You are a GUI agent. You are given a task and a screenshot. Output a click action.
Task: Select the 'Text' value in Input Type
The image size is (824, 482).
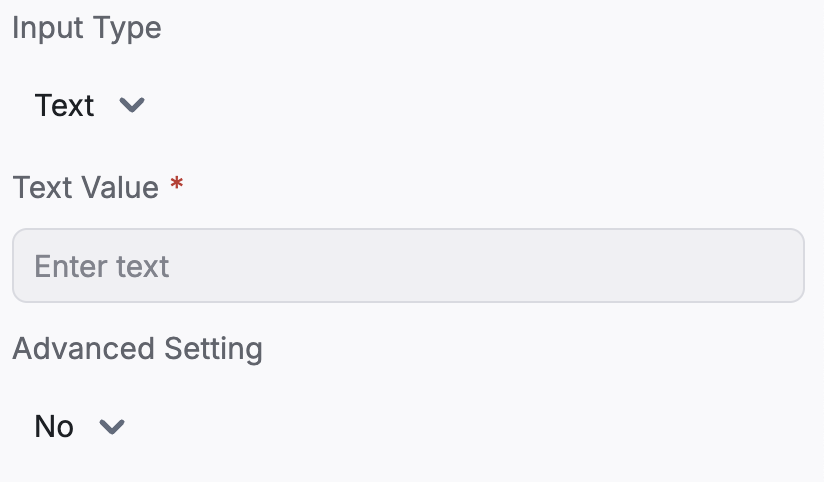tap(64, 105)
